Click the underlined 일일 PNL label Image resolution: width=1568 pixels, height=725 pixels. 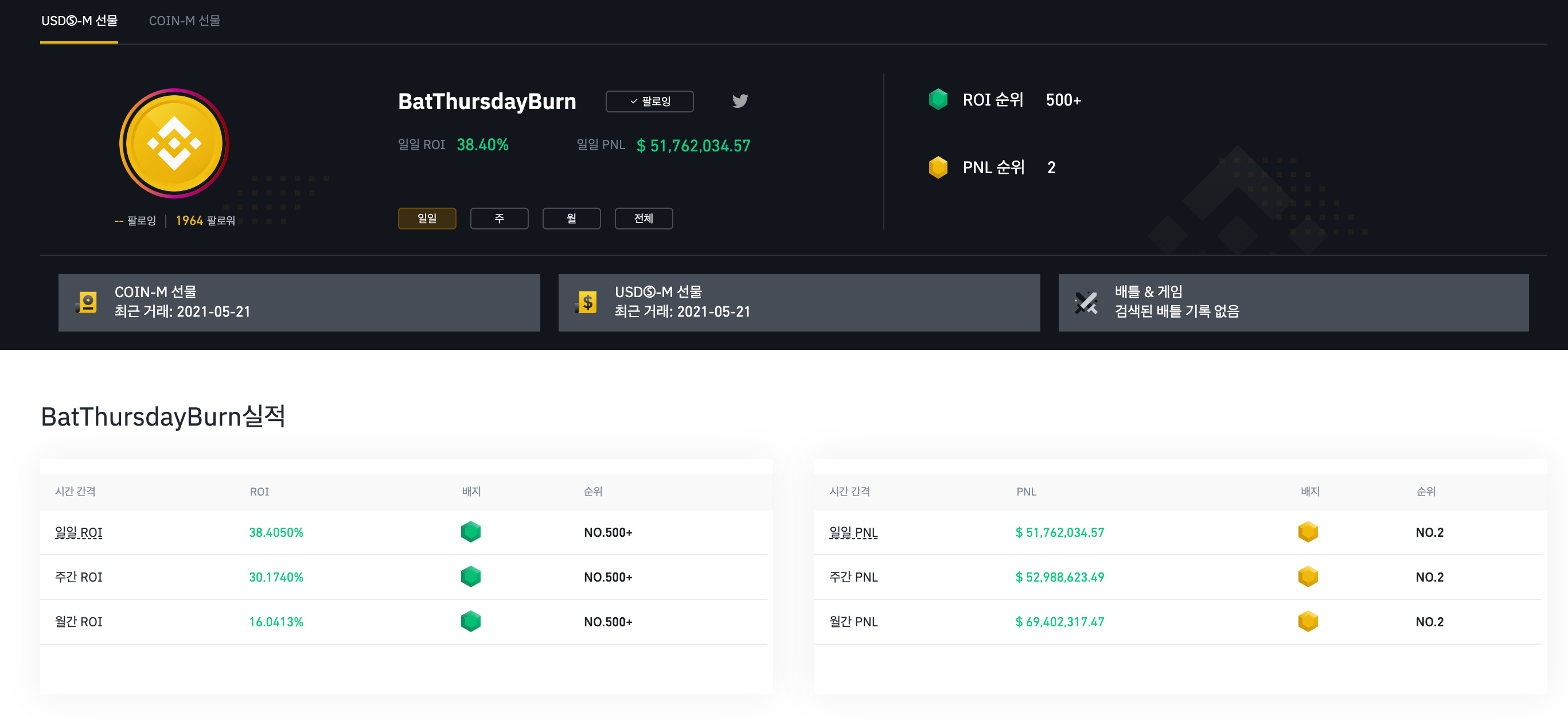[853, 533]
